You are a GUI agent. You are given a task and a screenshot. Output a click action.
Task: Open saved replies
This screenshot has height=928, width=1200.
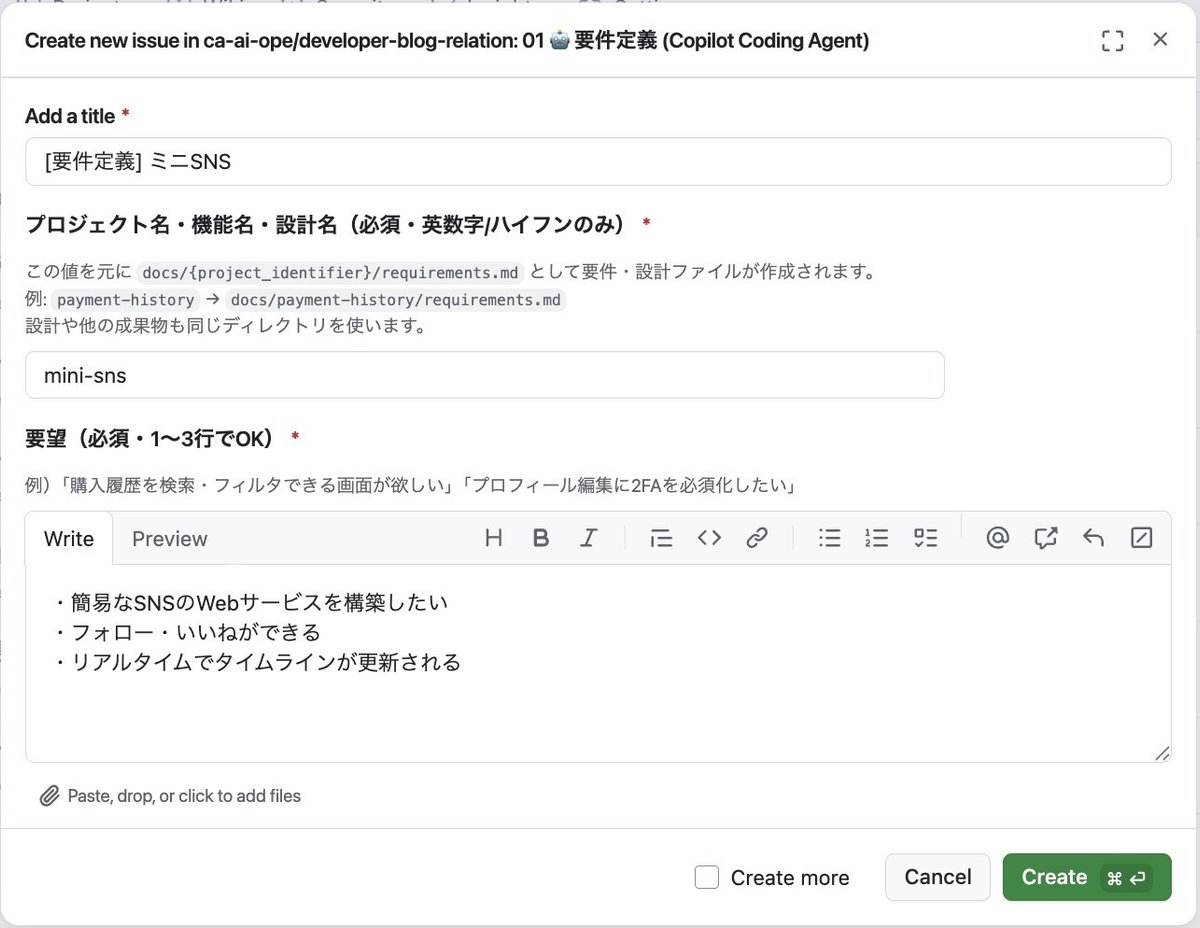(1093, 538)
